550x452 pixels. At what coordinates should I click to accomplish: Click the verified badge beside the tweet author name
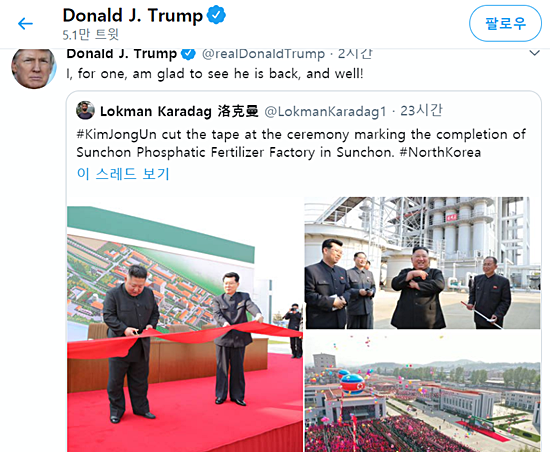[188, 54]
